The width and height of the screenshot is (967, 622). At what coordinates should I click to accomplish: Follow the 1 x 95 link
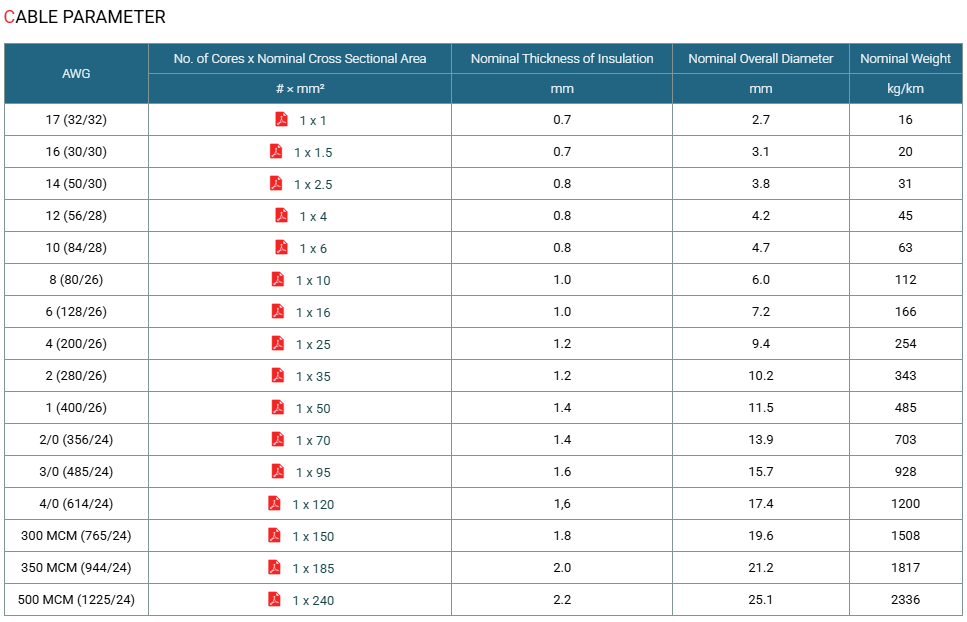click(x=313, y=473)
